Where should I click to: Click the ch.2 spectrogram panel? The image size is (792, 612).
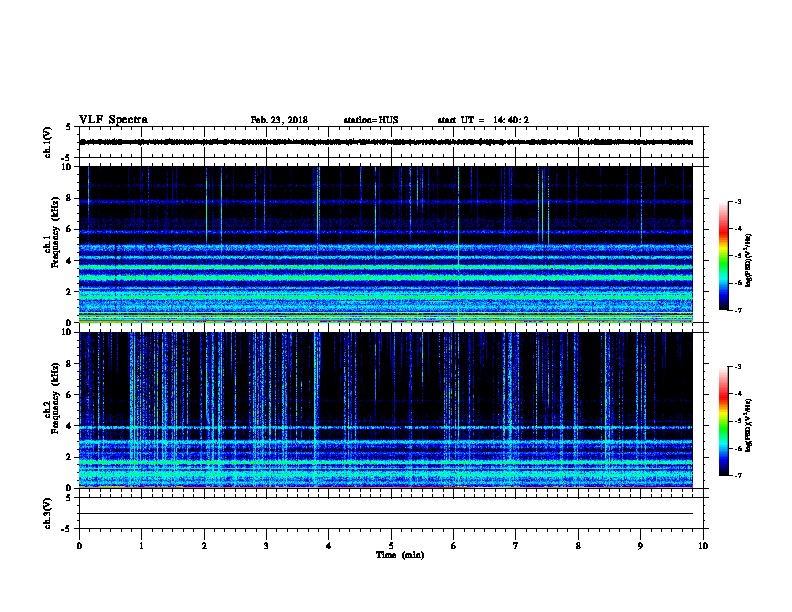pyautogui.click(x=386, y=410)
